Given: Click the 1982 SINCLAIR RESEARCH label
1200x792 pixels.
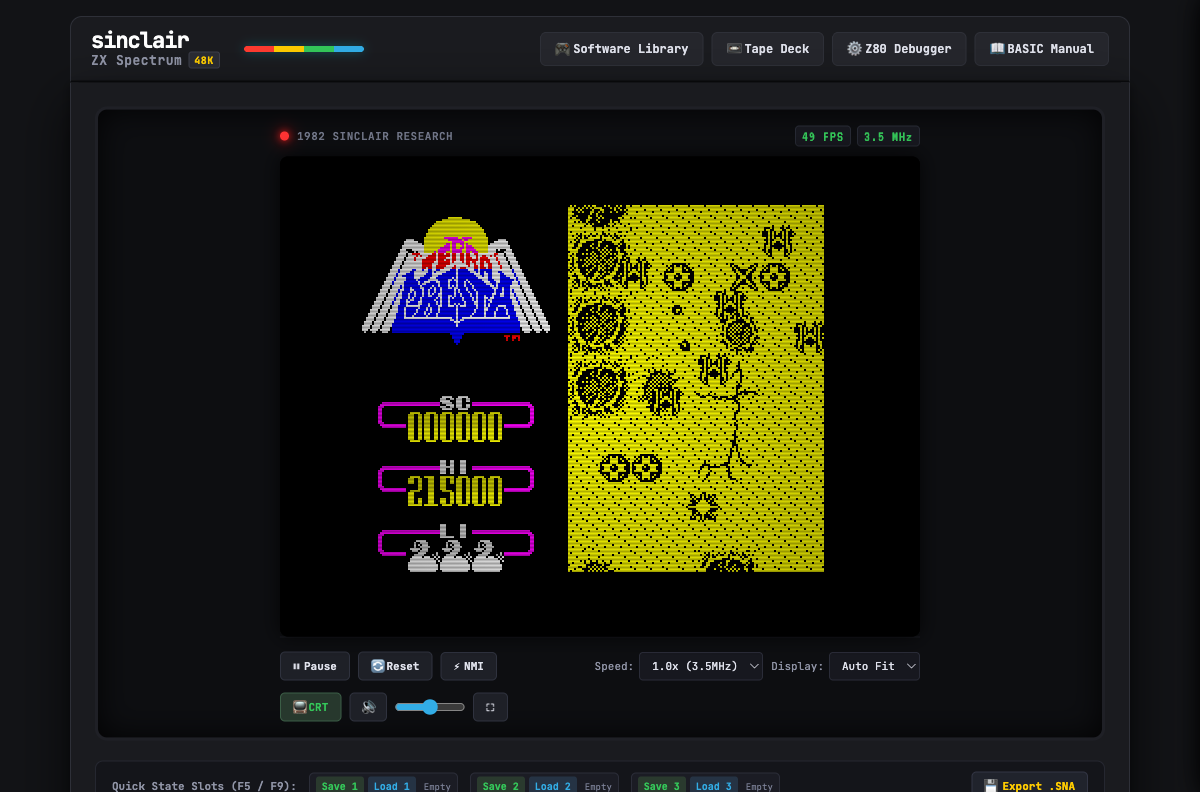Looking at the screenshot, I should 375,136.
